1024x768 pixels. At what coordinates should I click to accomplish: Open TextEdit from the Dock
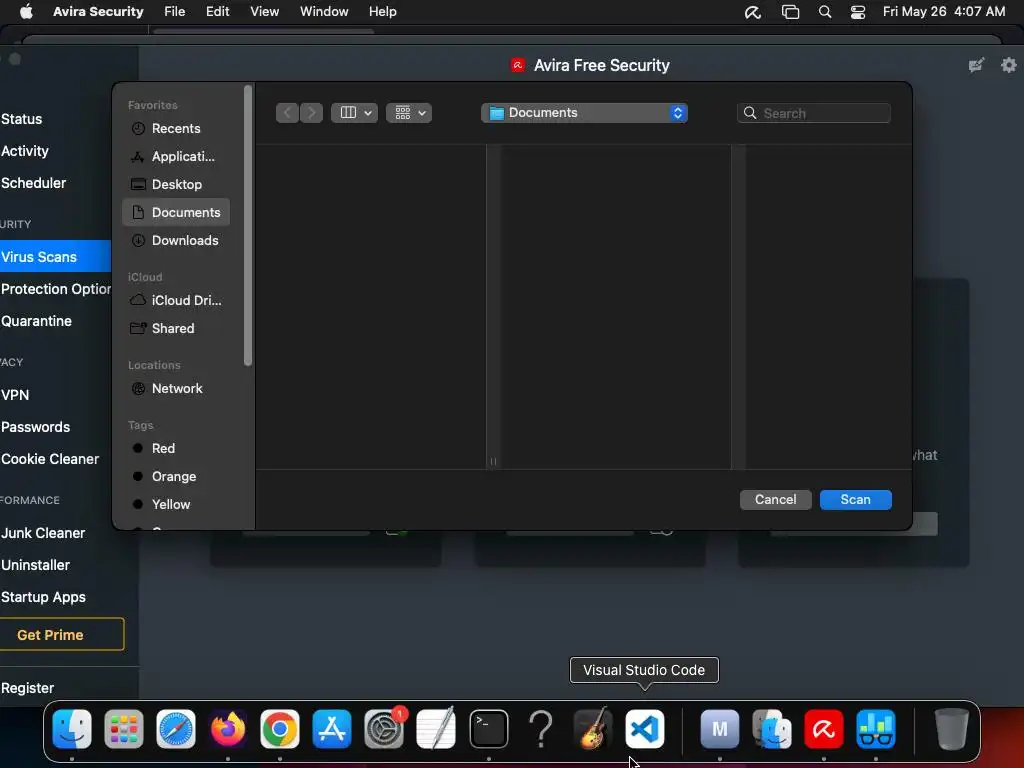tap(436, 729)
